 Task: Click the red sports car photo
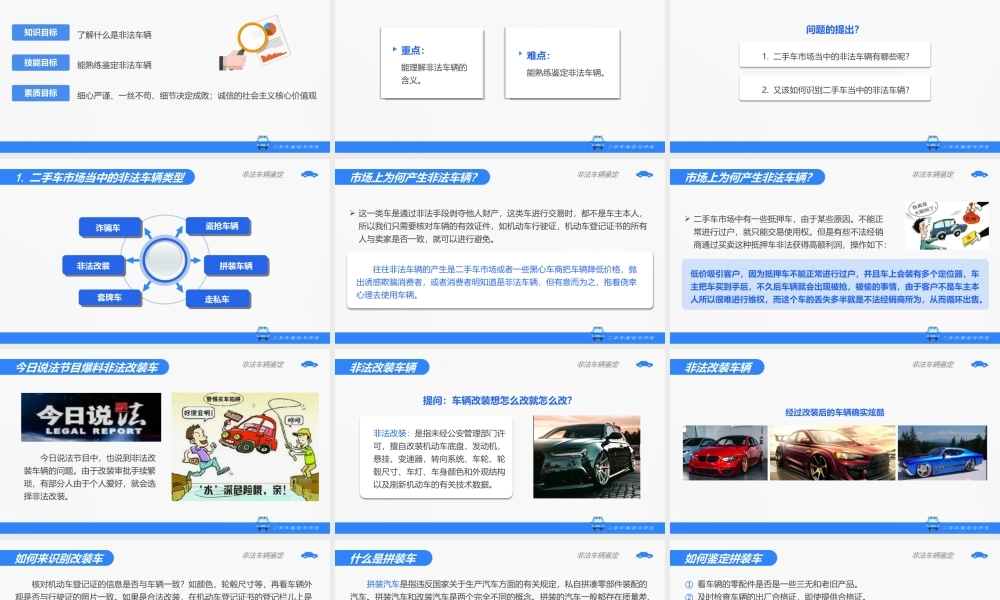[x=725, y=451]
